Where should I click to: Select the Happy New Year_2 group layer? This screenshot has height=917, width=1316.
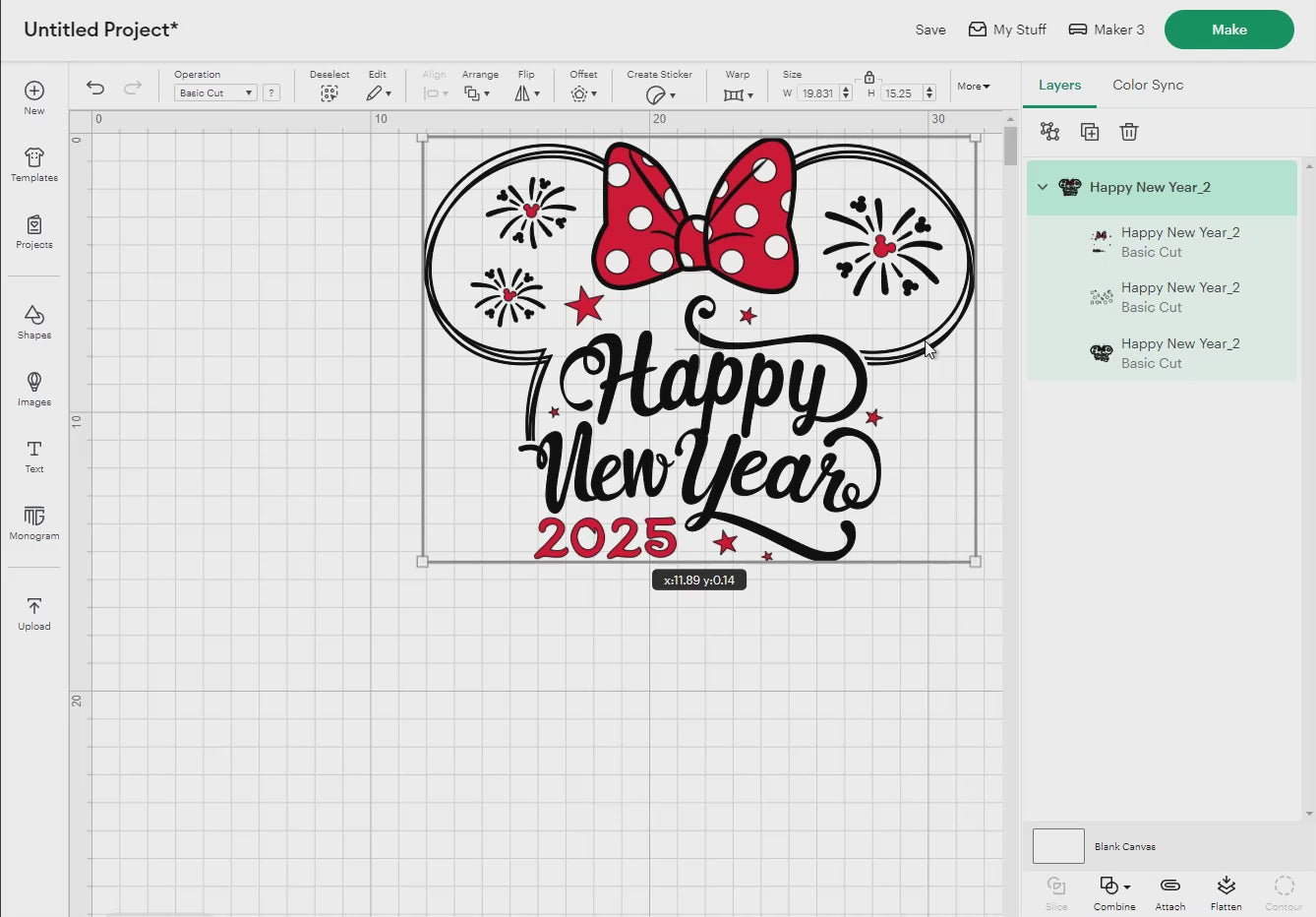1162,187
